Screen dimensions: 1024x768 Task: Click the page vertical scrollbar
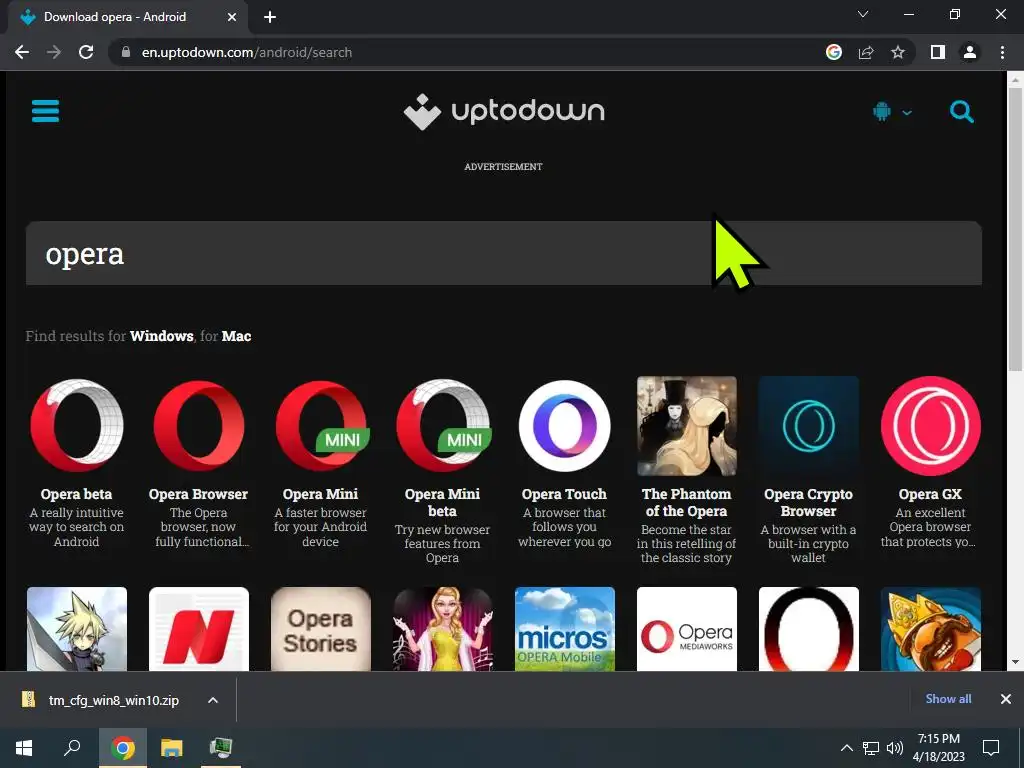(1015, 229)
